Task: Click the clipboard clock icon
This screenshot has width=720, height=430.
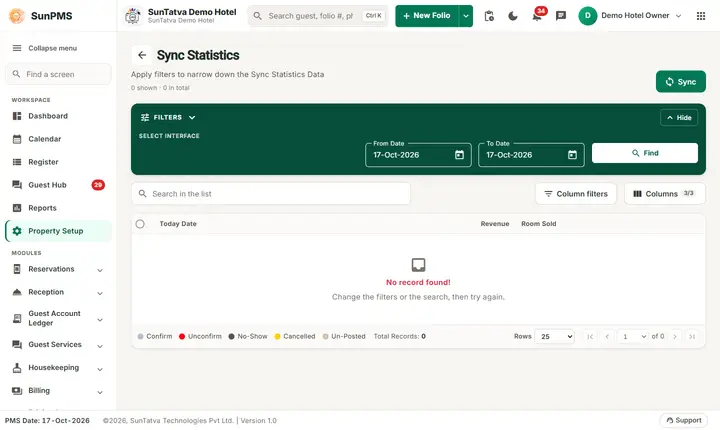Action: 489,16
